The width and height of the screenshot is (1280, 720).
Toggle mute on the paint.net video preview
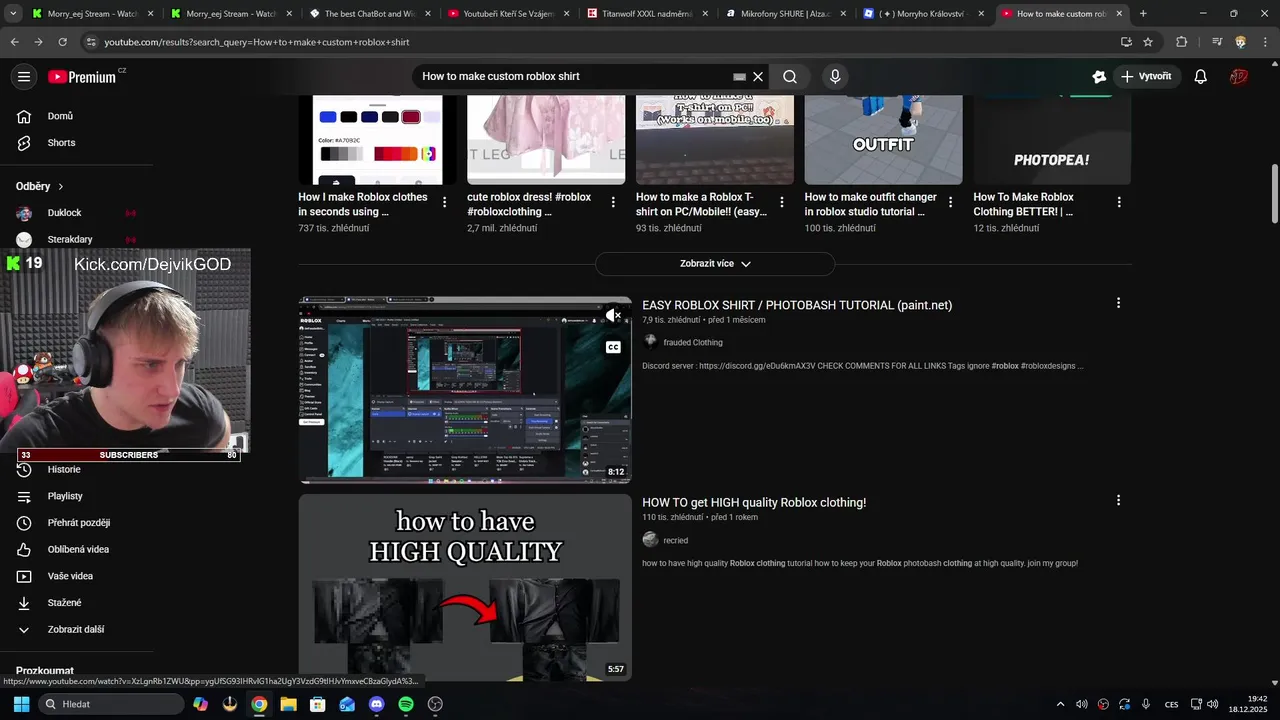[x=614, y=315]
